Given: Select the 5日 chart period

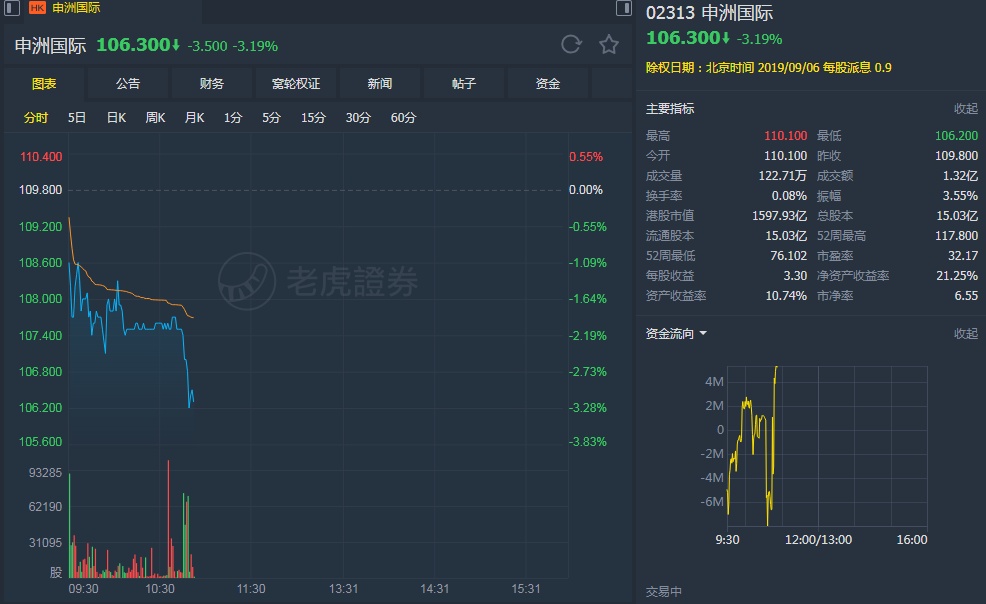Looking at the screenshot, I should coord(77,118).
